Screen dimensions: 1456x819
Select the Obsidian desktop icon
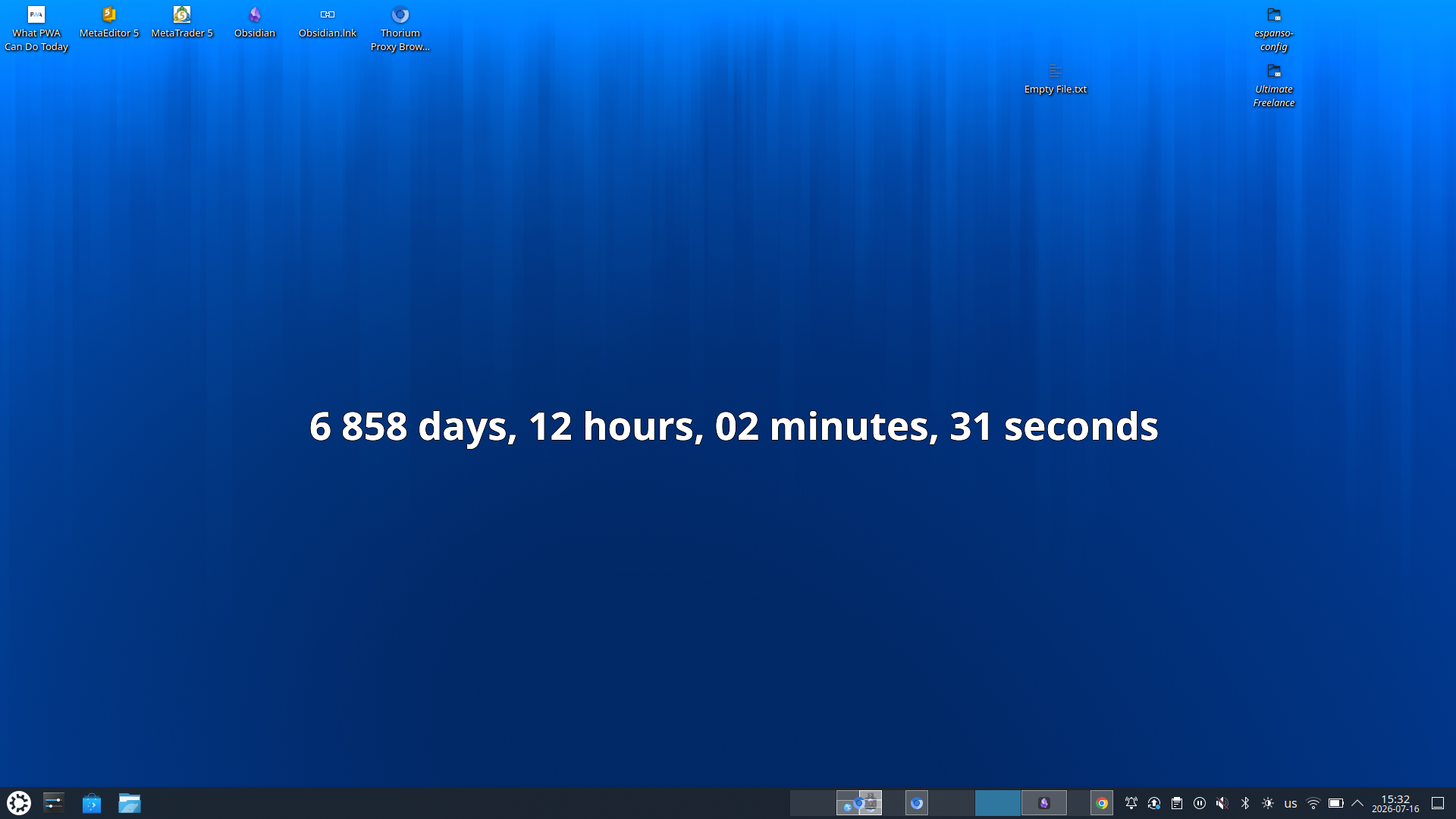tap(255, 22)
